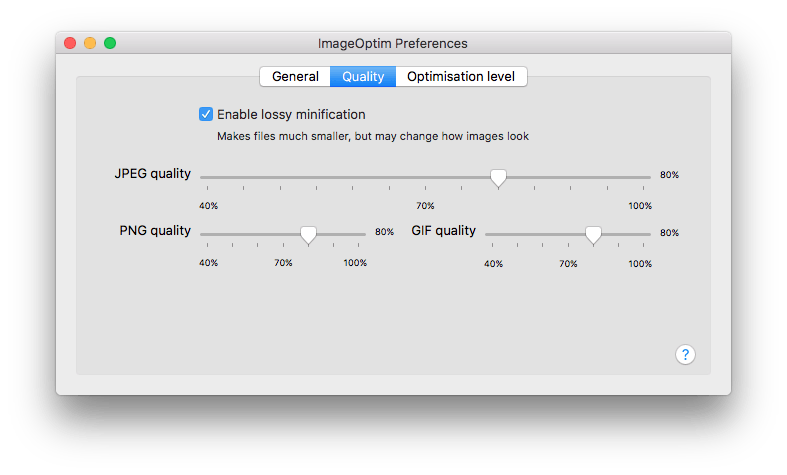Set JPEG quality slider to 100% end
787x475 pixels.
pos(646,177)
